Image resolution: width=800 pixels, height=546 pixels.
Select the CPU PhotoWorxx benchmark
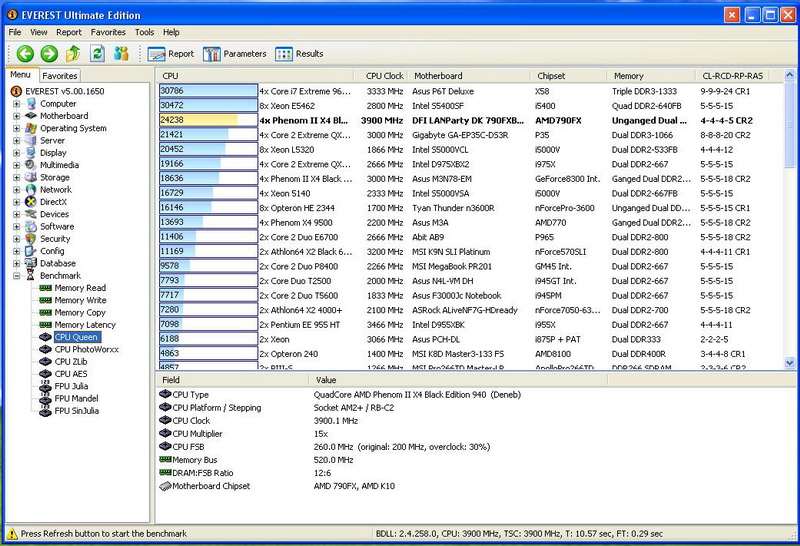pyautogui.click(x=86, y=350)
